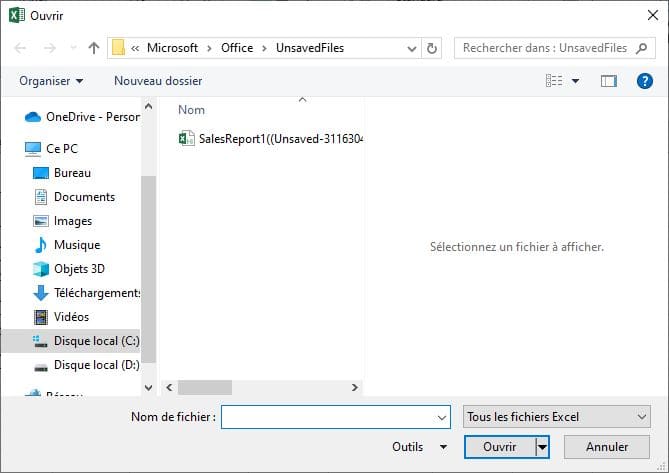Viewport: 669px width, 473px height.
Task: Click the Musique note icon
Action: coord(41,245)
